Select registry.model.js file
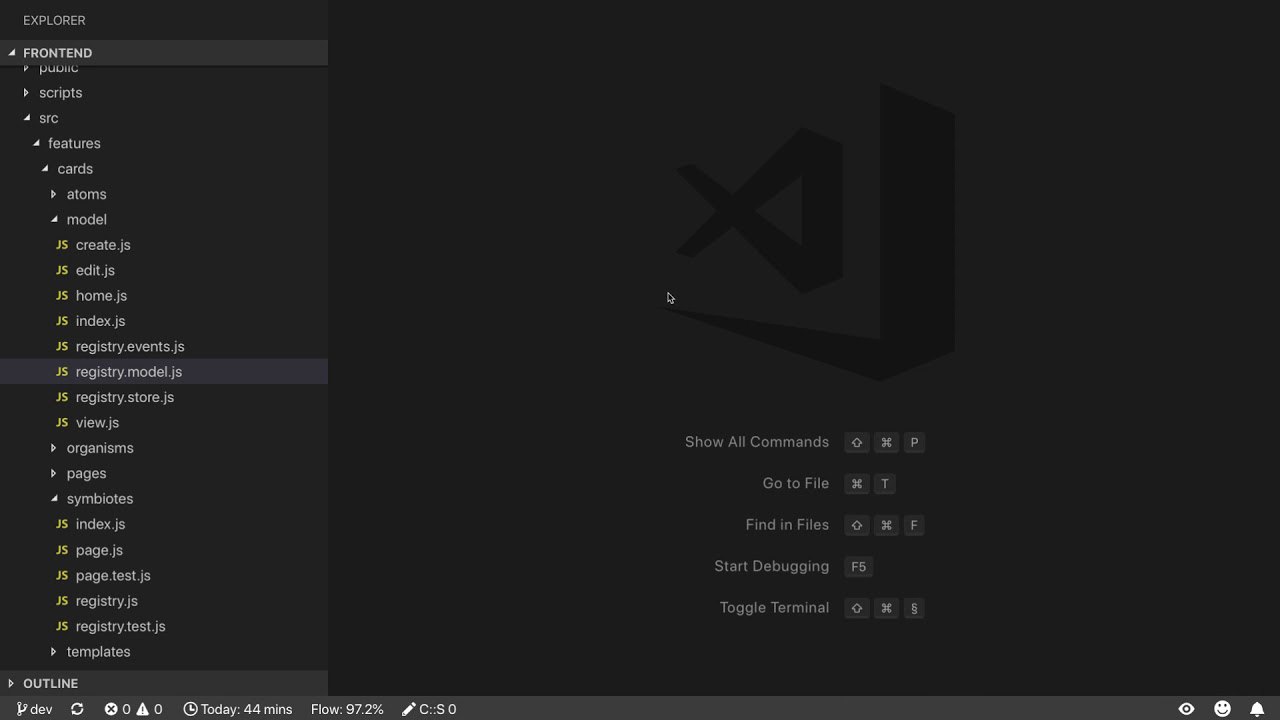This screenshot has width=1280, height=720. (164, 372)
